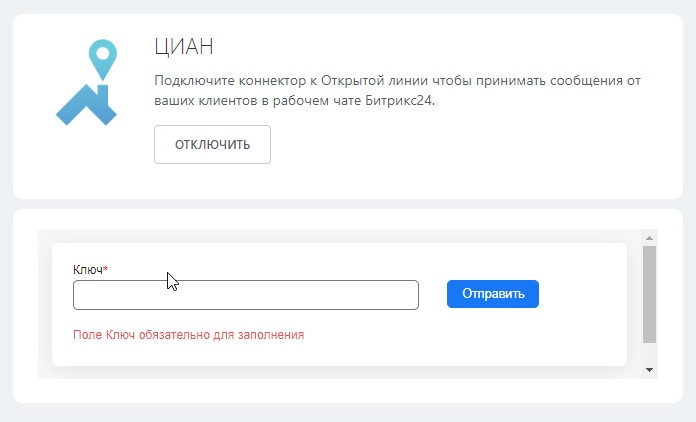Click the ОТКЛЮЧИТЬ button

212,144
